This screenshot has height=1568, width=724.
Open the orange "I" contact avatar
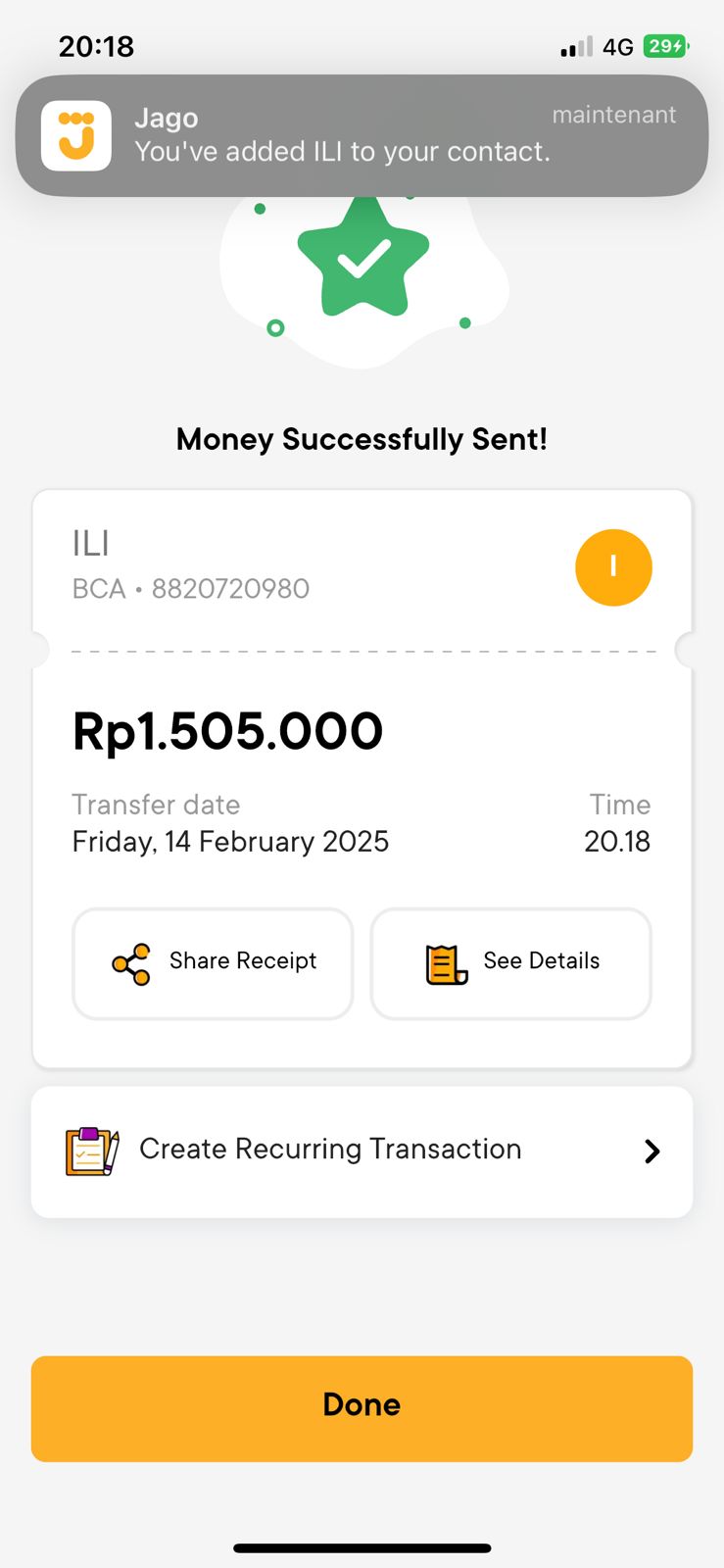click(613, 567)
